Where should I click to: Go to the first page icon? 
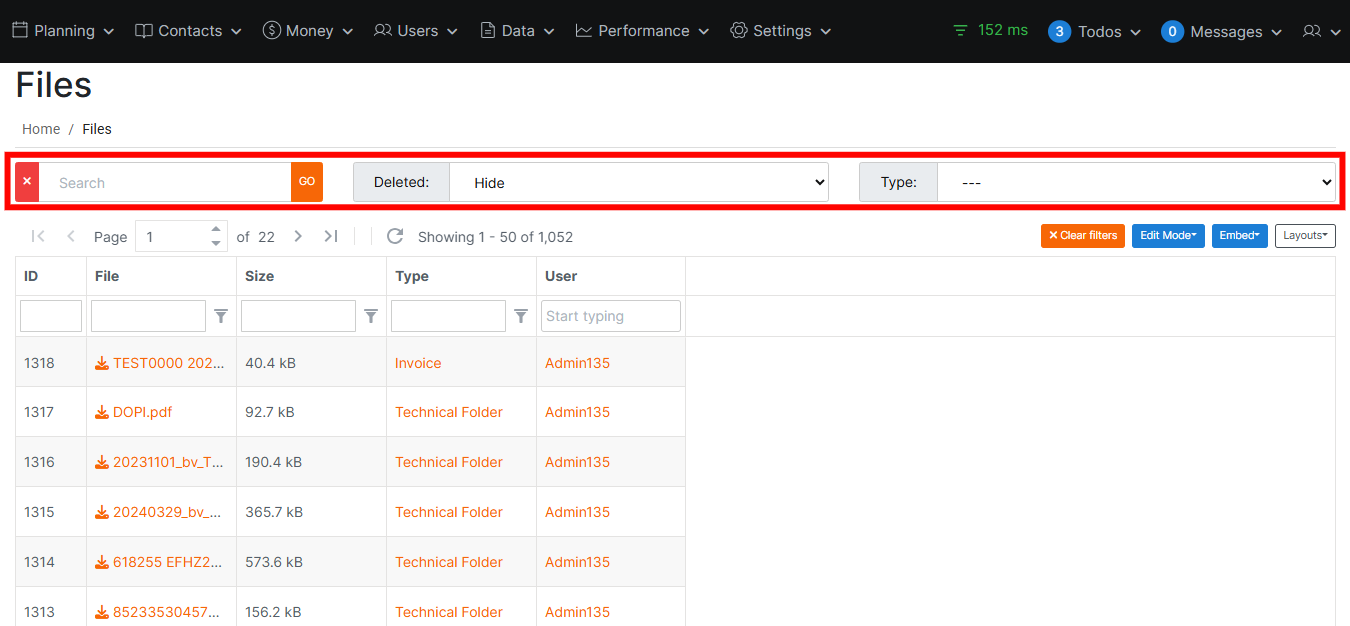point(38,236)
